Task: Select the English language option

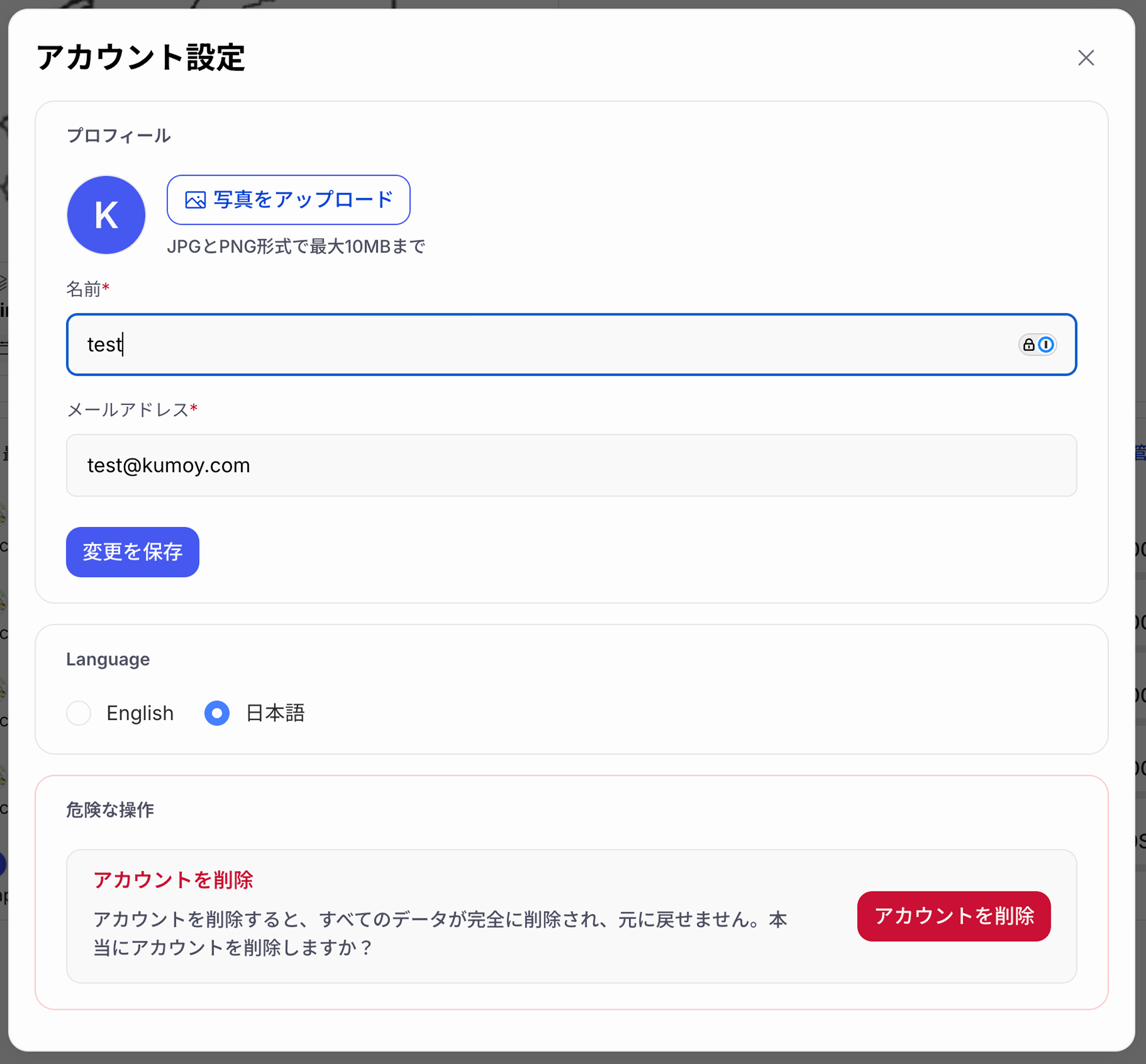Action: 79,713
